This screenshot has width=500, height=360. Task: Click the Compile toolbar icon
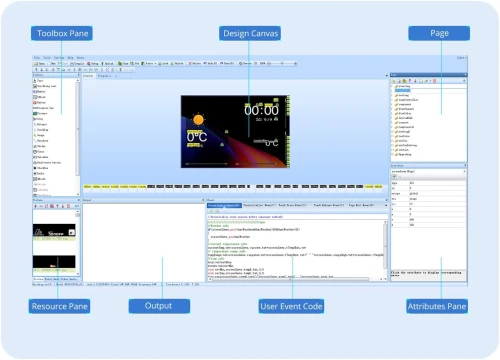77,63
